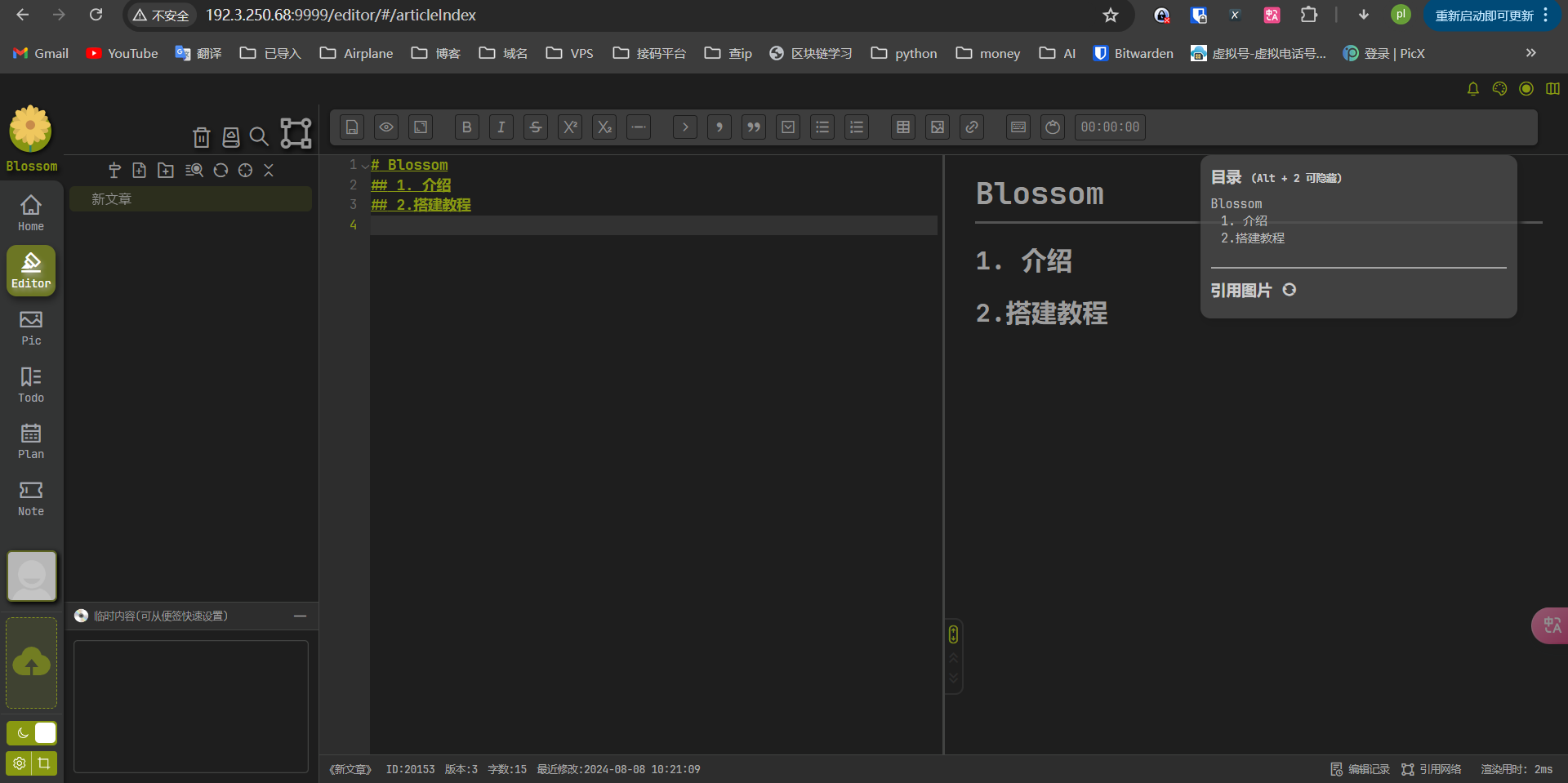Click the green circle record icon

click(1526, 88)
